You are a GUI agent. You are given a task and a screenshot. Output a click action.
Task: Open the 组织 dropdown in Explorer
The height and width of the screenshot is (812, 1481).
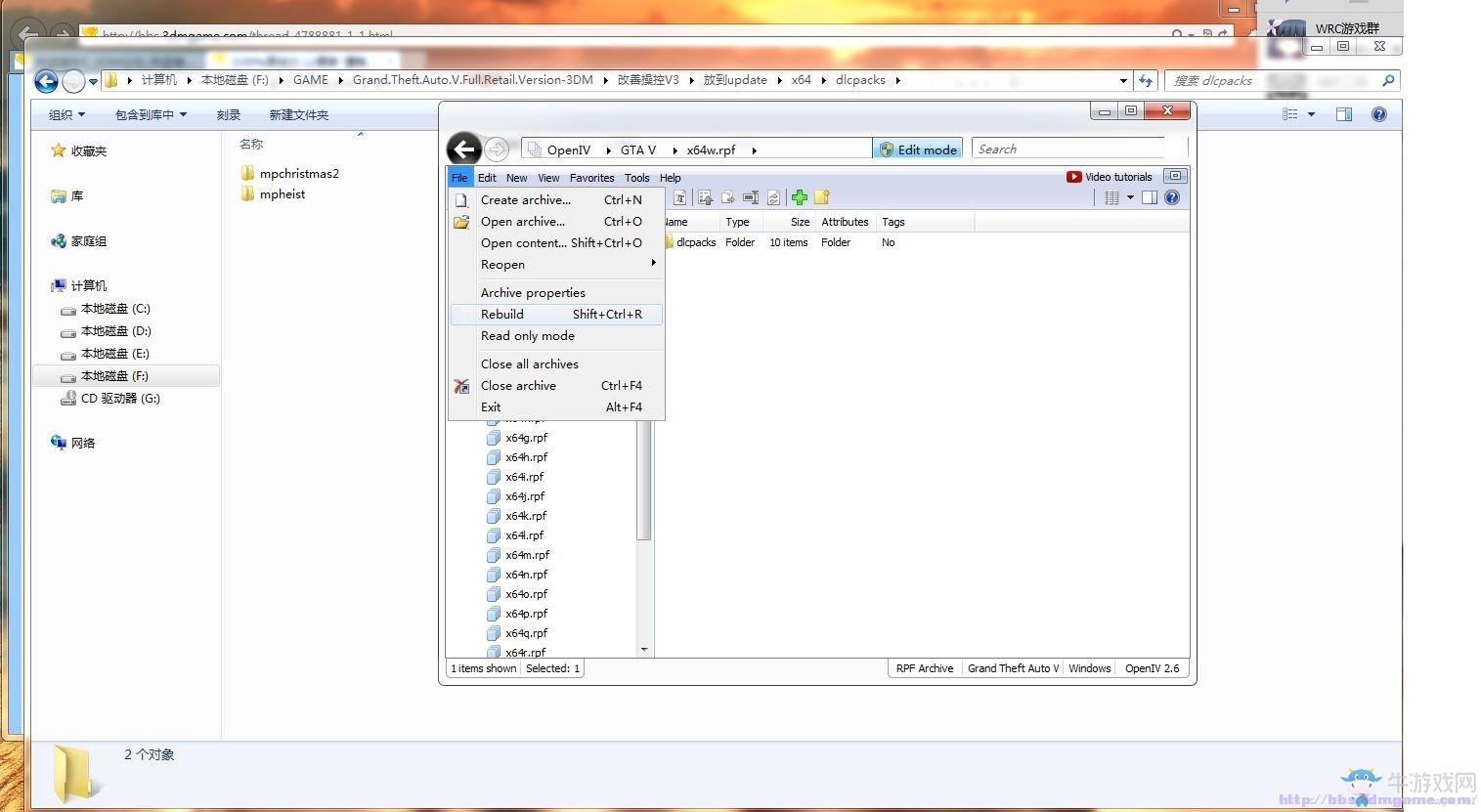[67, 114]
